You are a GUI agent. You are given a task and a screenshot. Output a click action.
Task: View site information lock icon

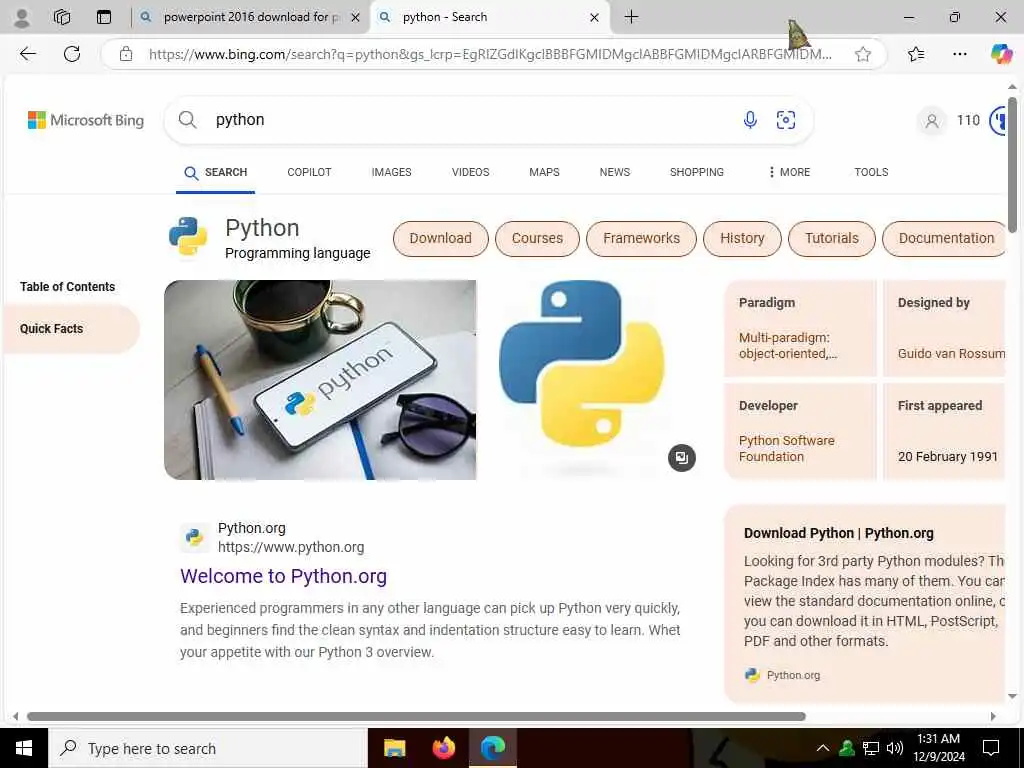point(126,54)
